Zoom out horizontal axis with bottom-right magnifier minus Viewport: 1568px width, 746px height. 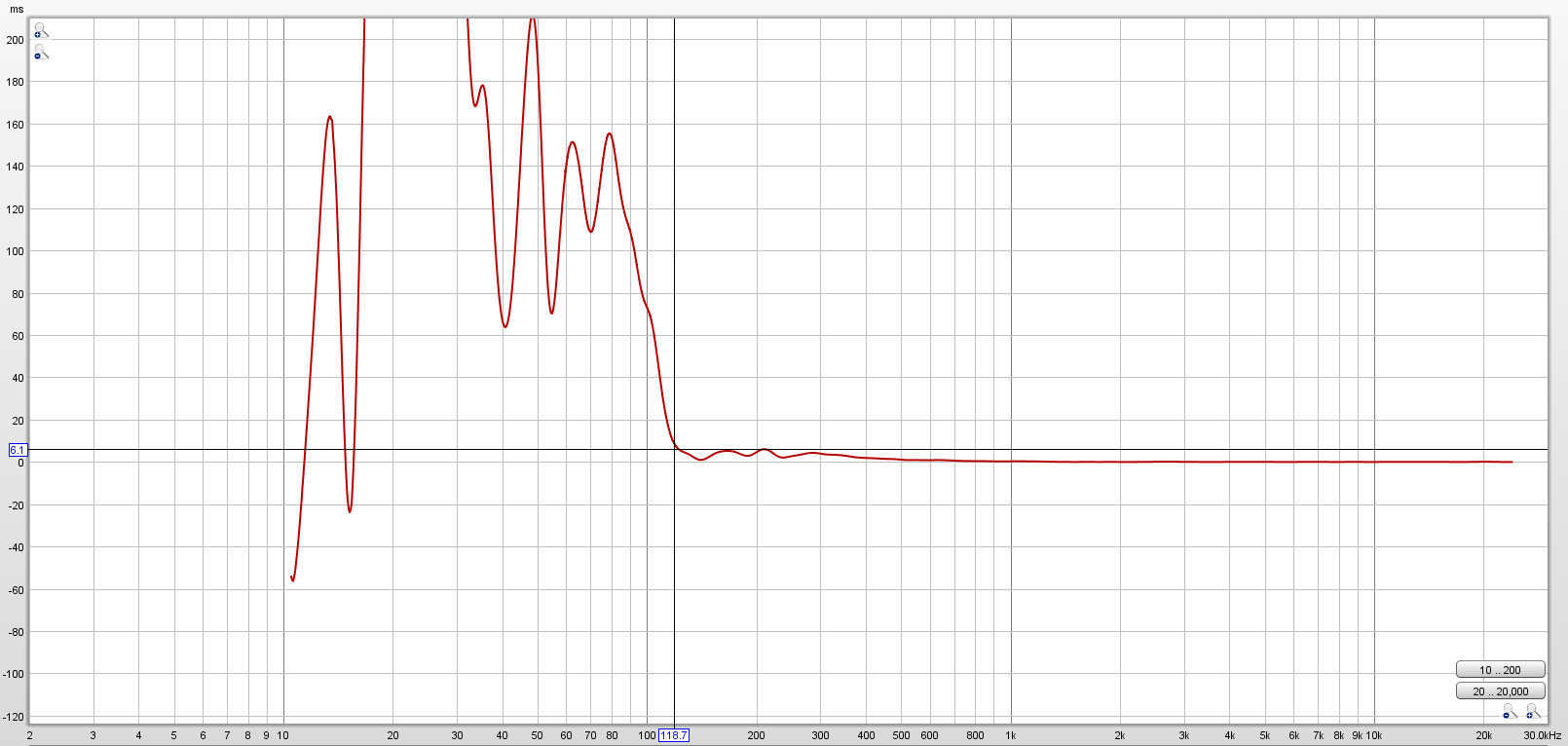point(1510,711)
